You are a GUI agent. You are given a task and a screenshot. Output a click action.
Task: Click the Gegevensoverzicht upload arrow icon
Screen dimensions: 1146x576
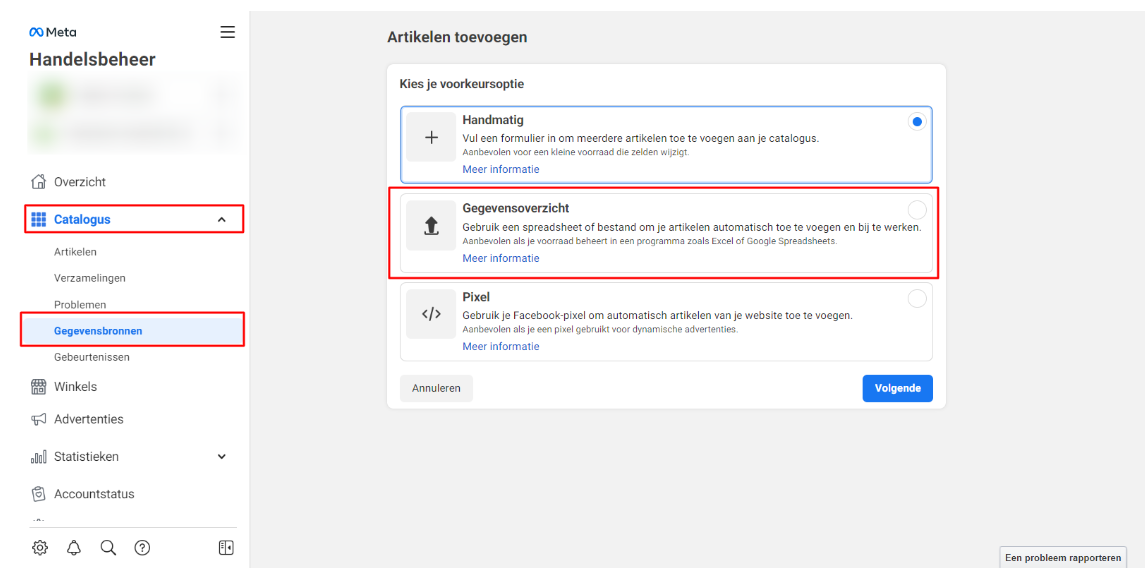[x=431, y=227]
